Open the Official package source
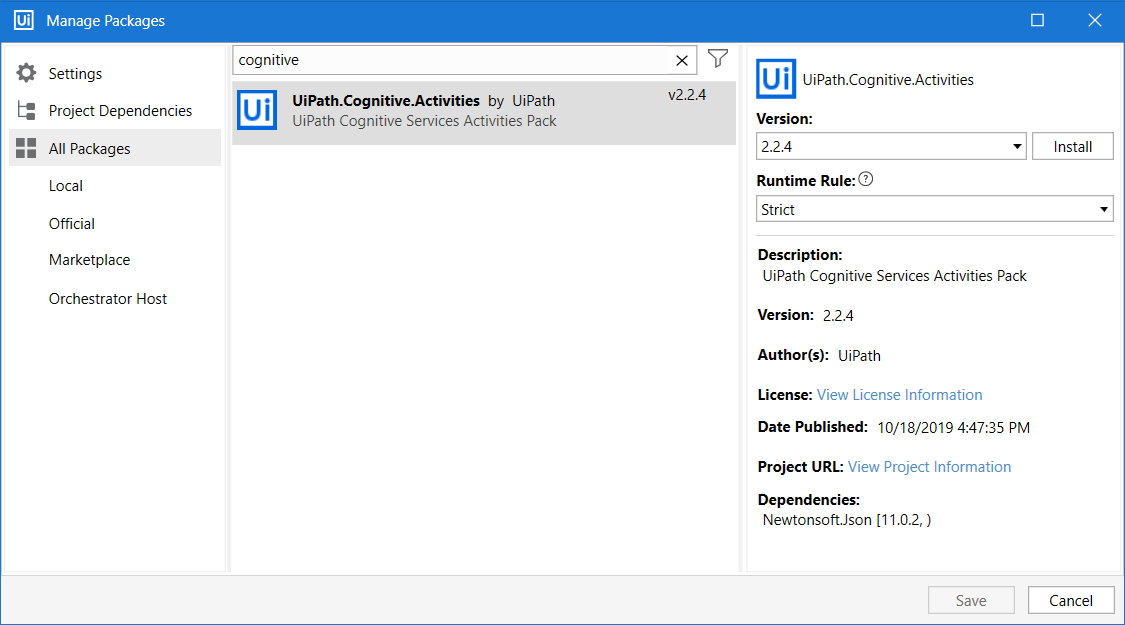The height and width of the screenshot is (625, 1125). pyautogui.click(x=70, y=223)
